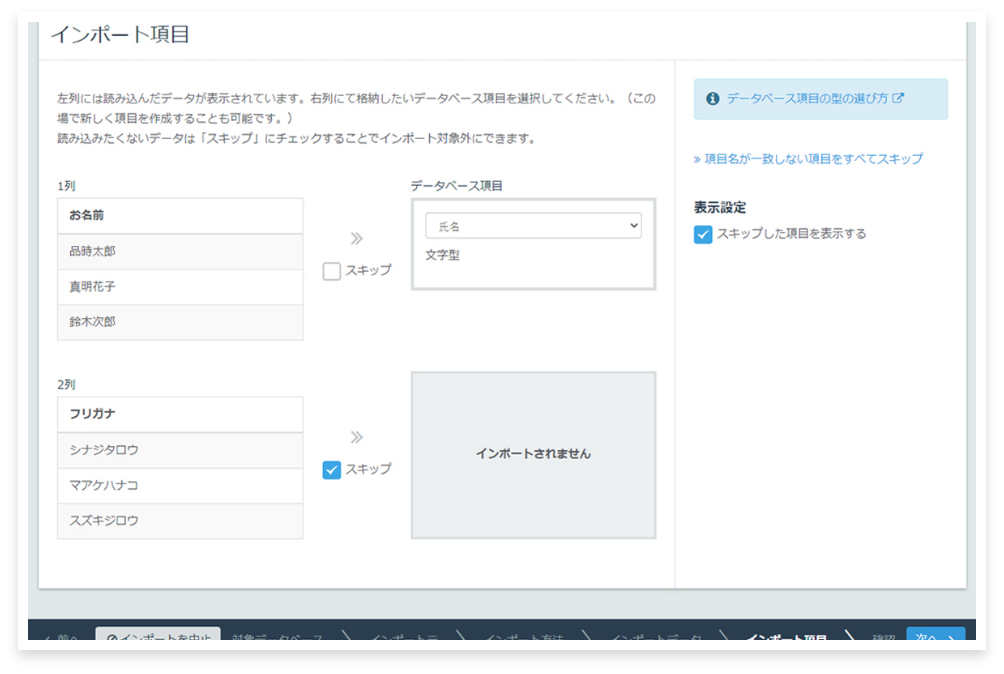Image resolution: width=1004 pixels, height=674 pixels.
Task: Click the double-arrow icon in column 2
Action: [356, 437]
